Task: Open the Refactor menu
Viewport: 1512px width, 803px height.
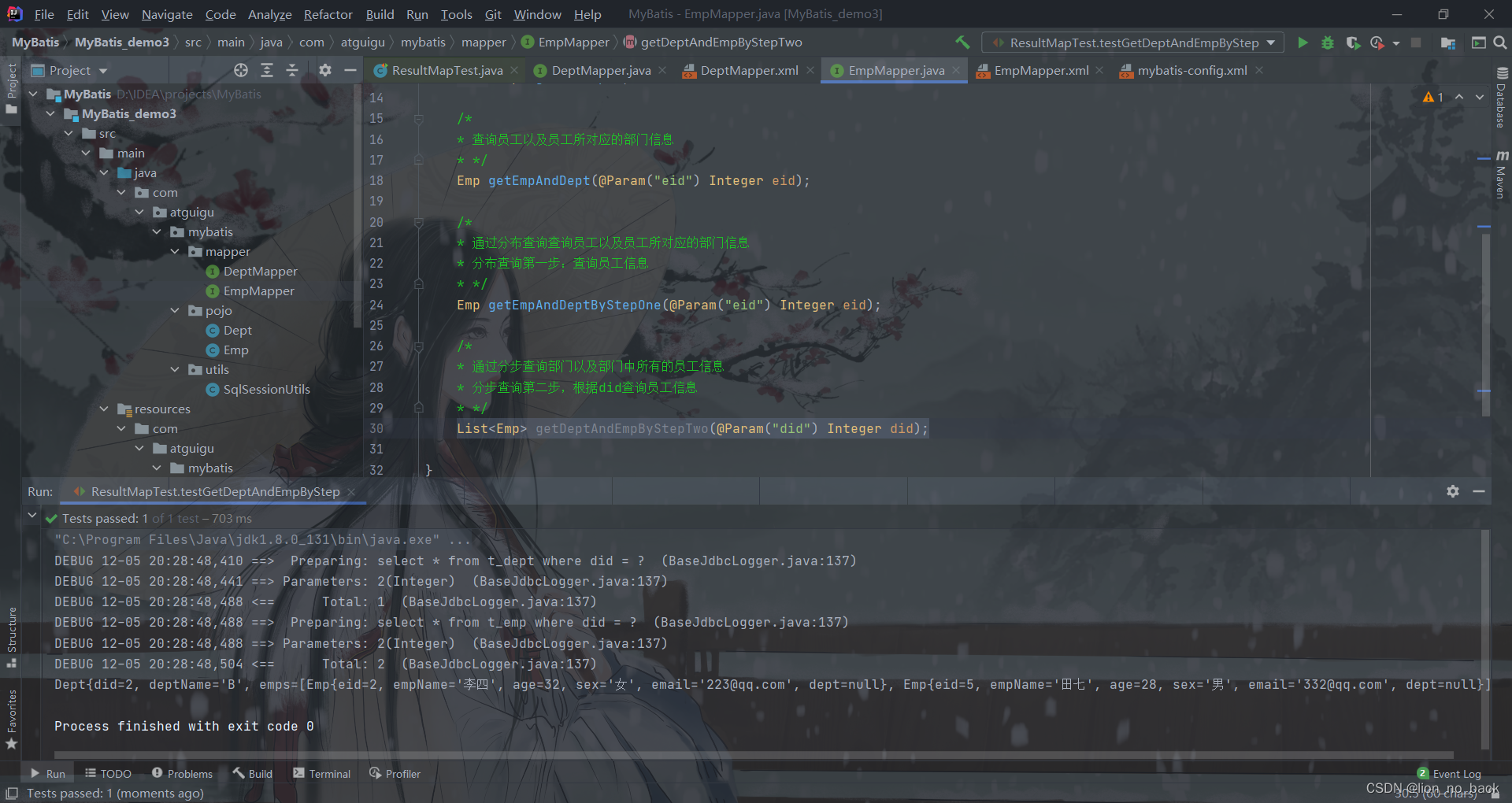Action: pos(328,14)
